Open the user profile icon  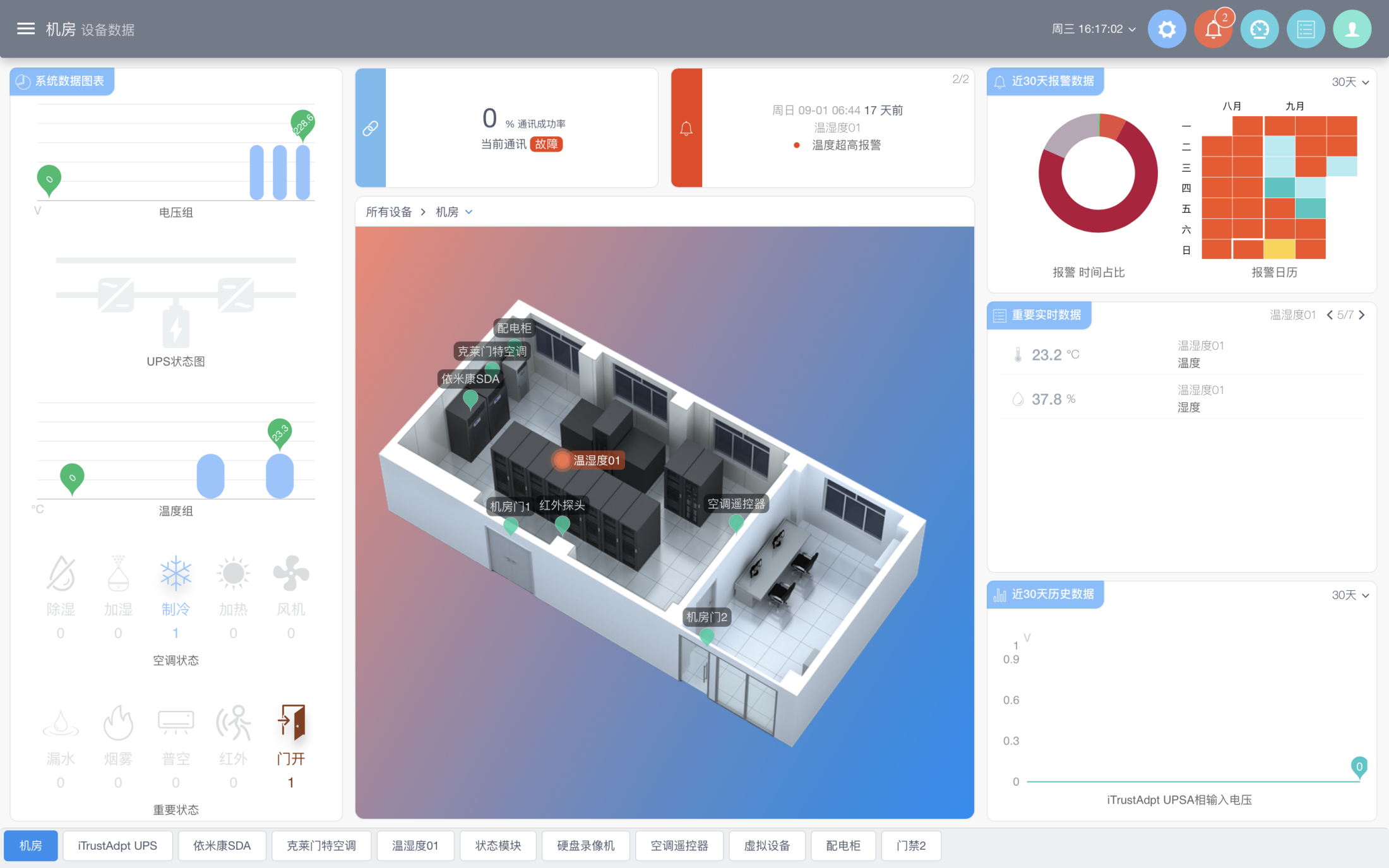pos(1352,29)
